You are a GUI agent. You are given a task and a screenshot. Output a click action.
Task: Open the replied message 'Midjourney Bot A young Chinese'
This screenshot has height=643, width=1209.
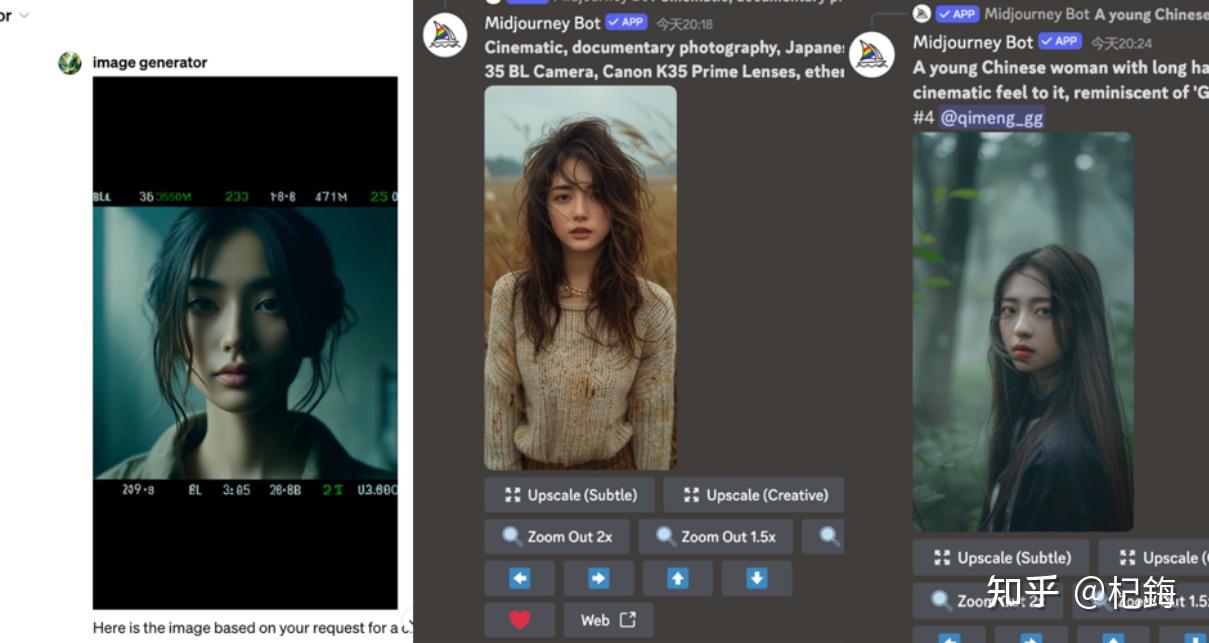1096,14
